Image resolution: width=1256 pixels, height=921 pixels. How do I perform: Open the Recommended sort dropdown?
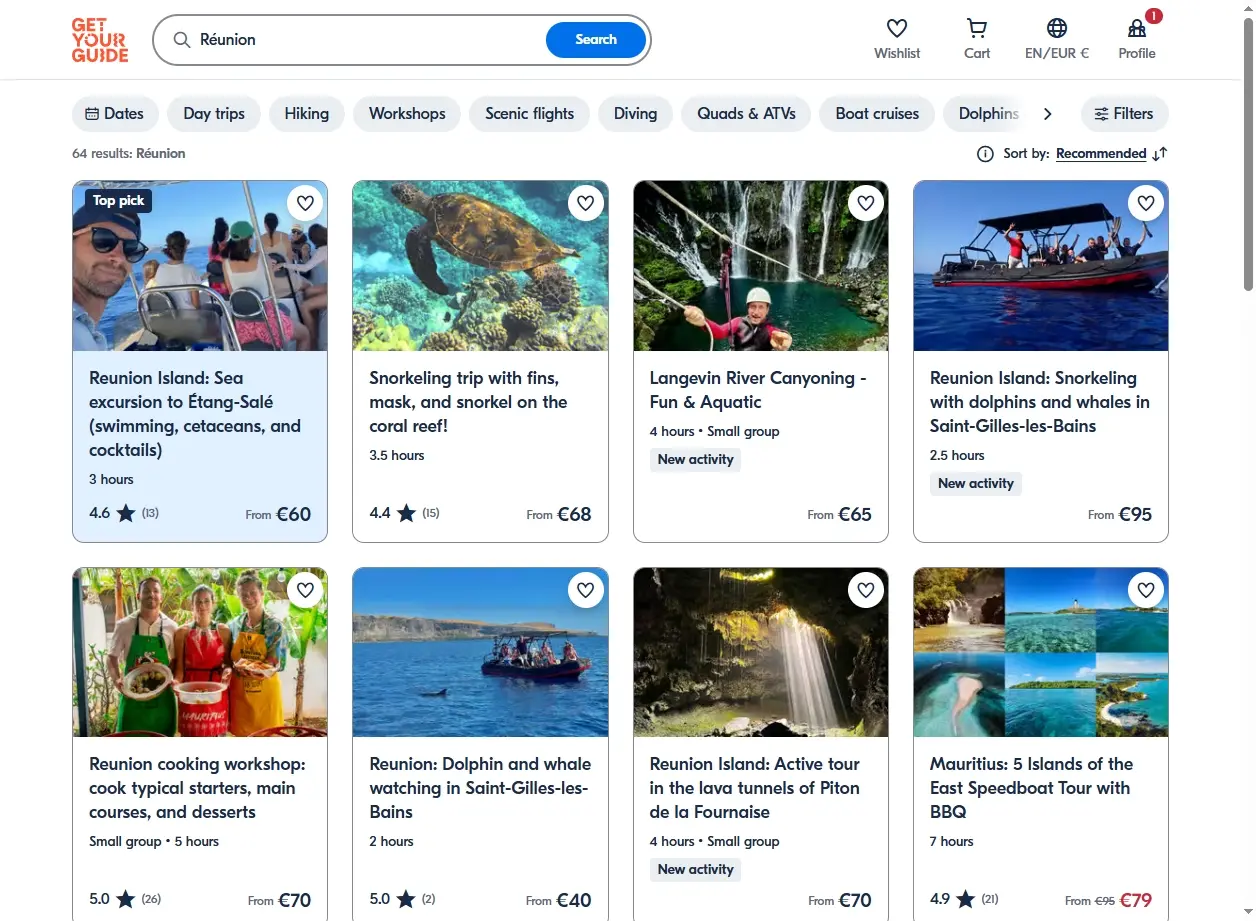tap(1101, 154)
